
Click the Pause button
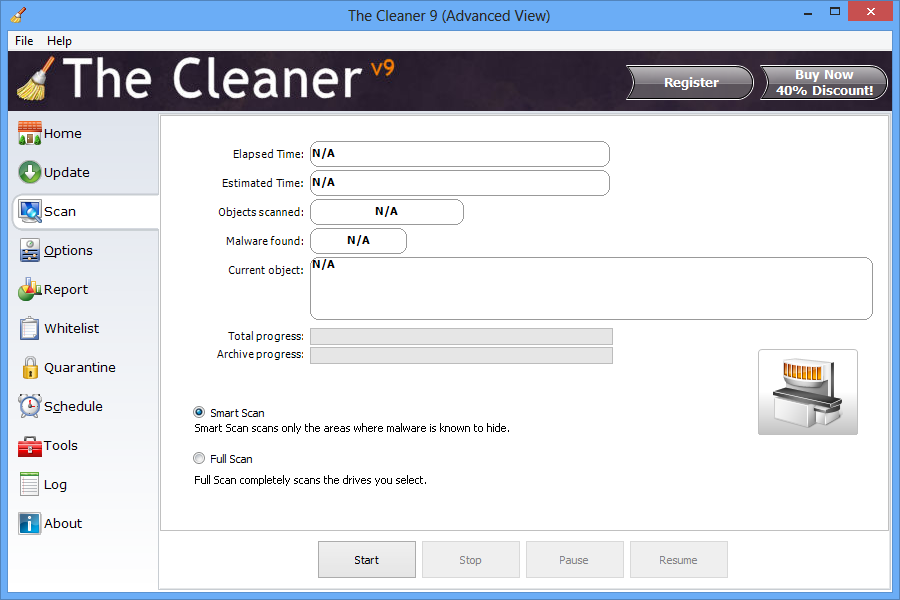(x=575, y=560)
